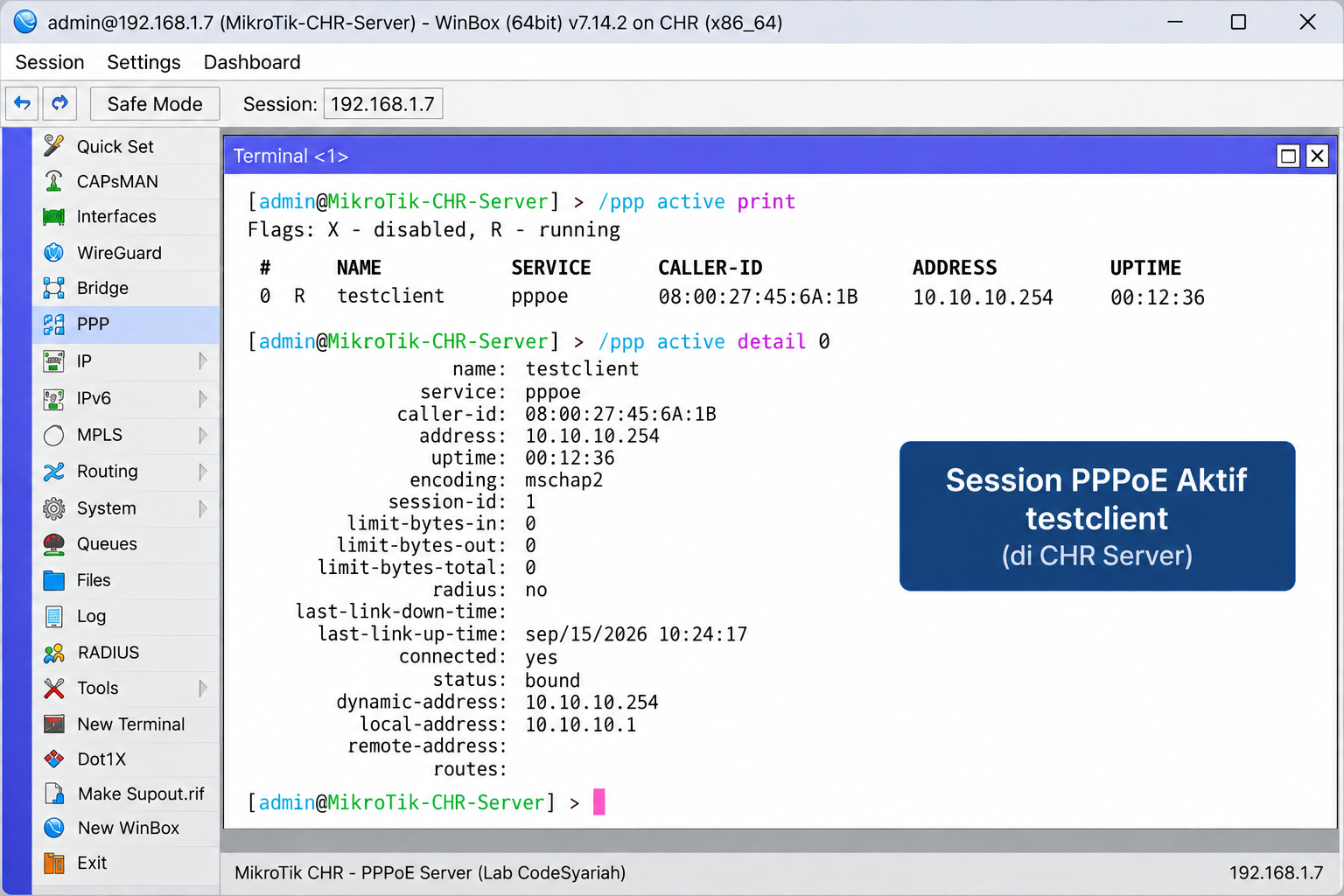Open WireGuard via its icon
The width and height of the screenshot is (1344, 896).
[x=54, y=253]
